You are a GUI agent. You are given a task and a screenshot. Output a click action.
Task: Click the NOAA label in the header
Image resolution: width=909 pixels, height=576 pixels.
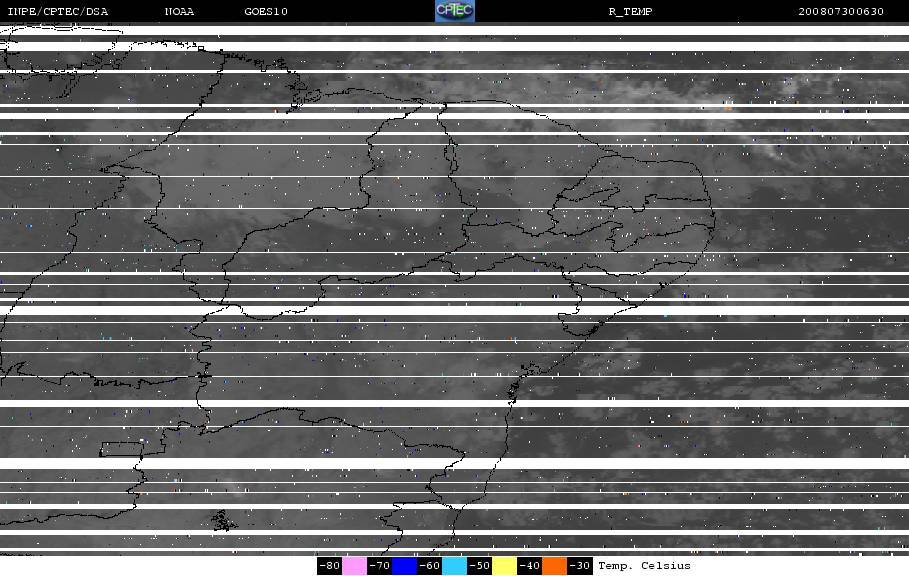pyautogui.click(x=179, y=11)
